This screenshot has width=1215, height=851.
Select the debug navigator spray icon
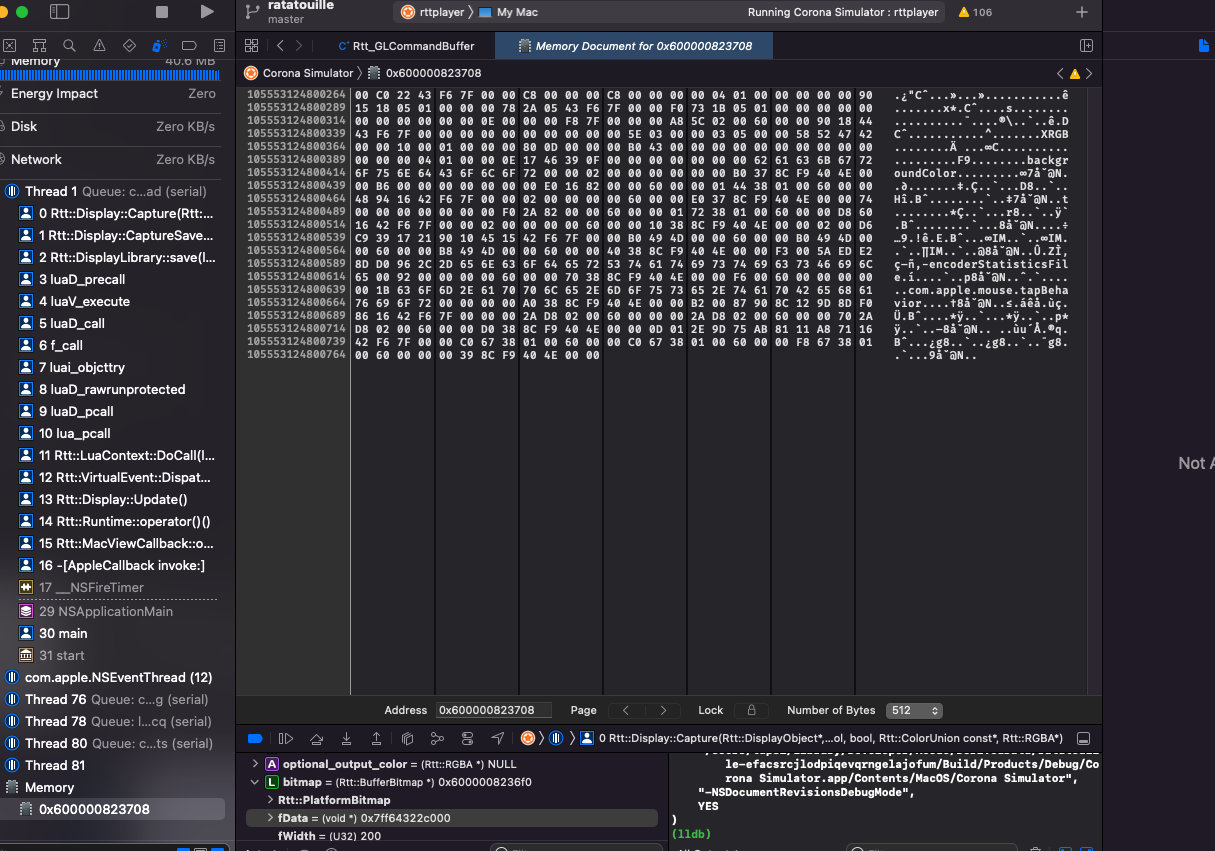159,46
